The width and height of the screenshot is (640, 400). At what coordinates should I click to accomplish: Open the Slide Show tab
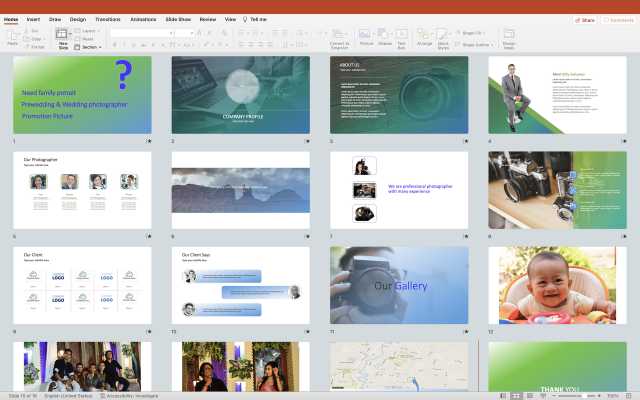pos(178,19)
